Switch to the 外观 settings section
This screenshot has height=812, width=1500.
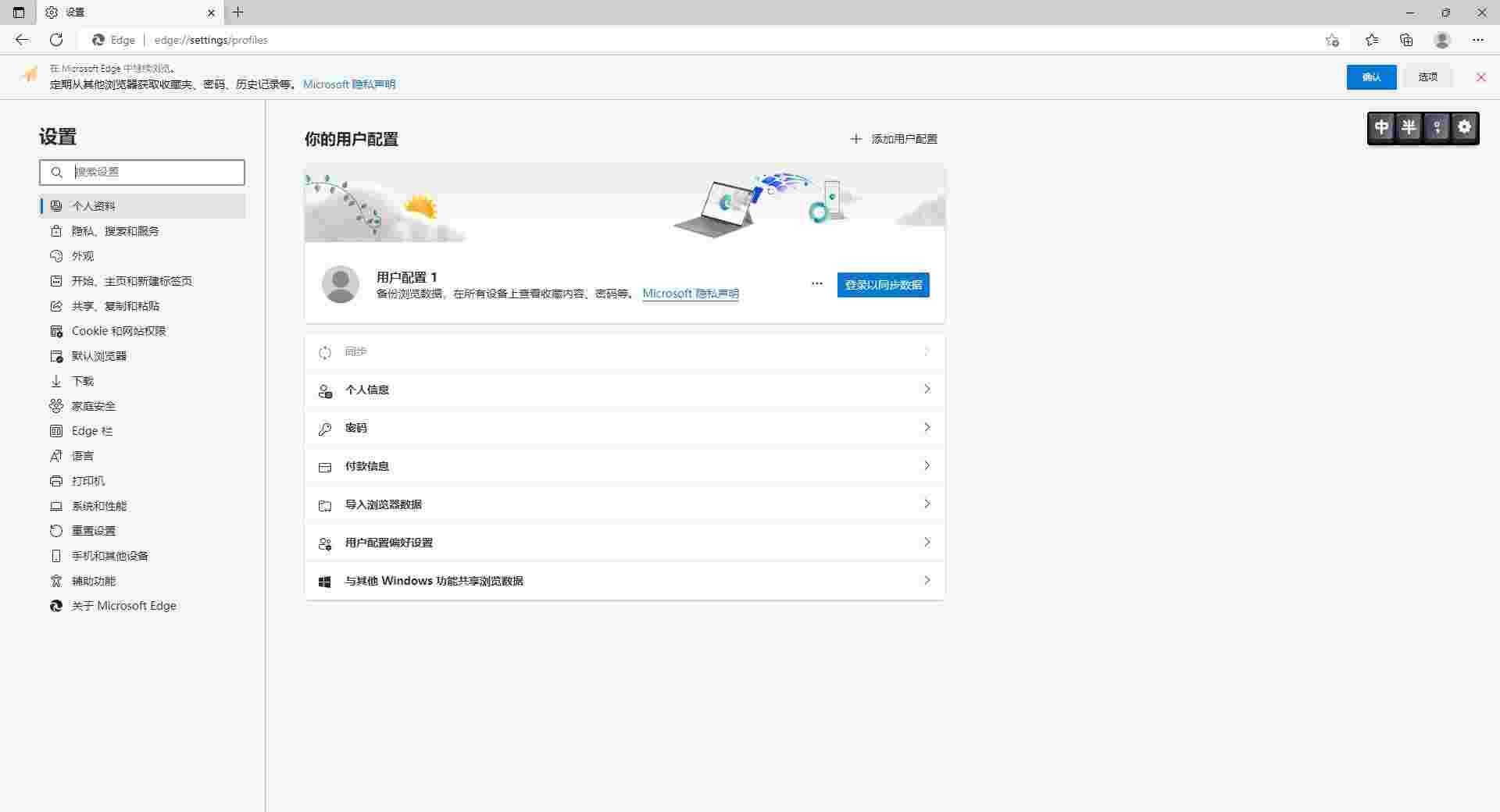click(x=83, y=255)
